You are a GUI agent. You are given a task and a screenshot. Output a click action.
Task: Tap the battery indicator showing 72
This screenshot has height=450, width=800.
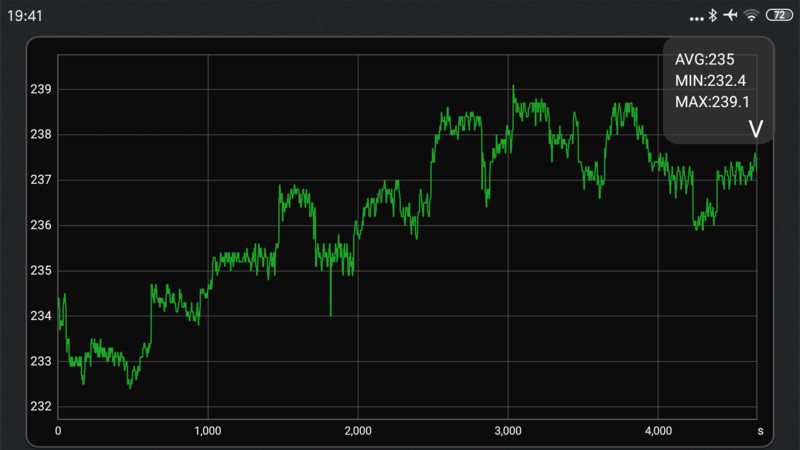tap(777, 15)
